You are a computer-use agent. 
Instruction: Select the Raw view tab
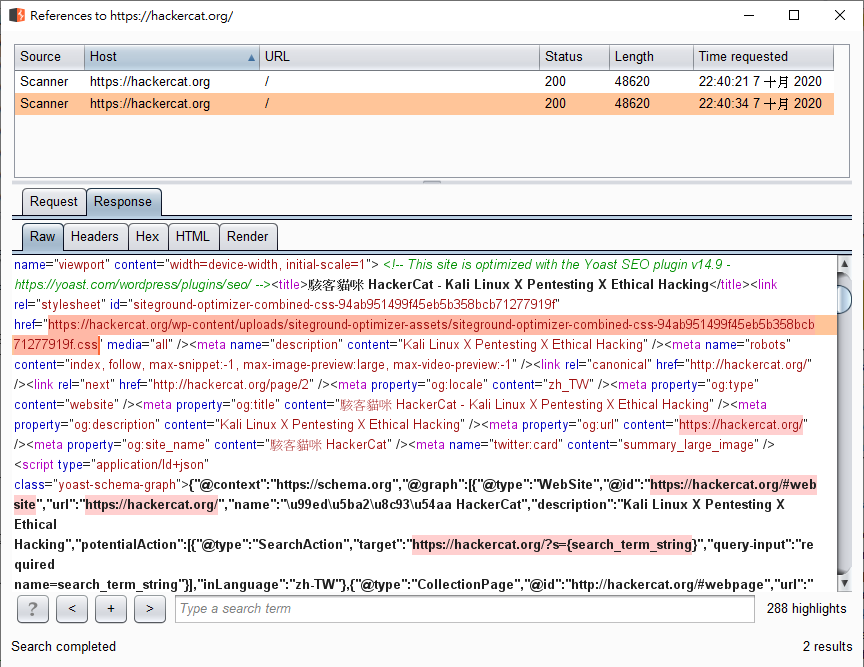coord(42,236)
